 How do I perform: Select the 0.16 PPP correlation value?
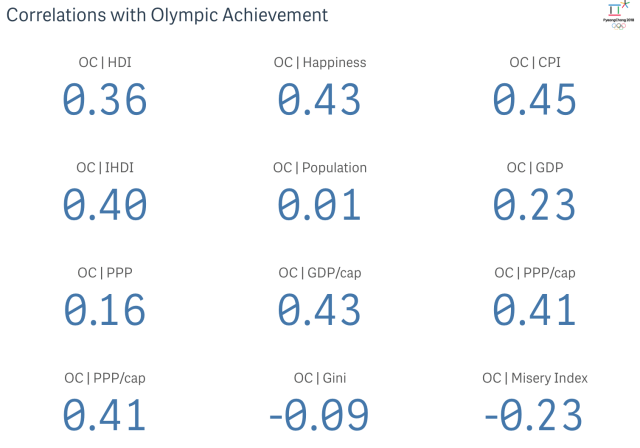pos(105,310)
